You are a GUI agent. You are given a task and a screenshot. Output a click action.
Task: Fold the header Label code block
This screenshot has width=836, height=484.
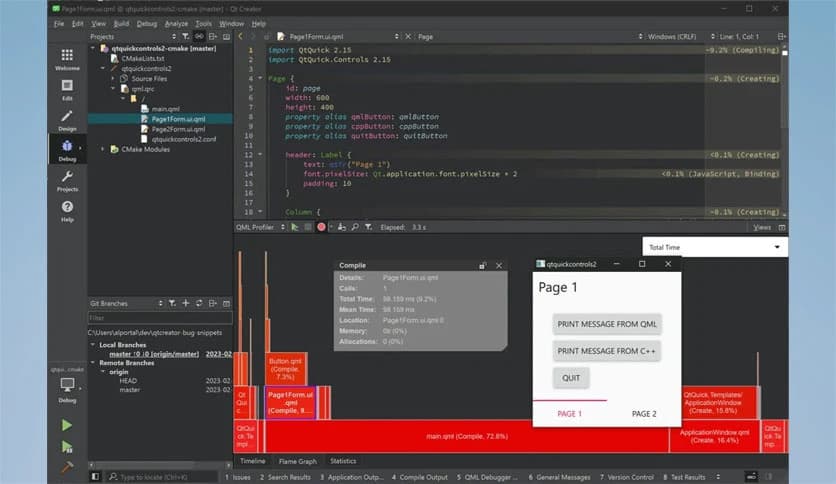click(x=260, y=155)
